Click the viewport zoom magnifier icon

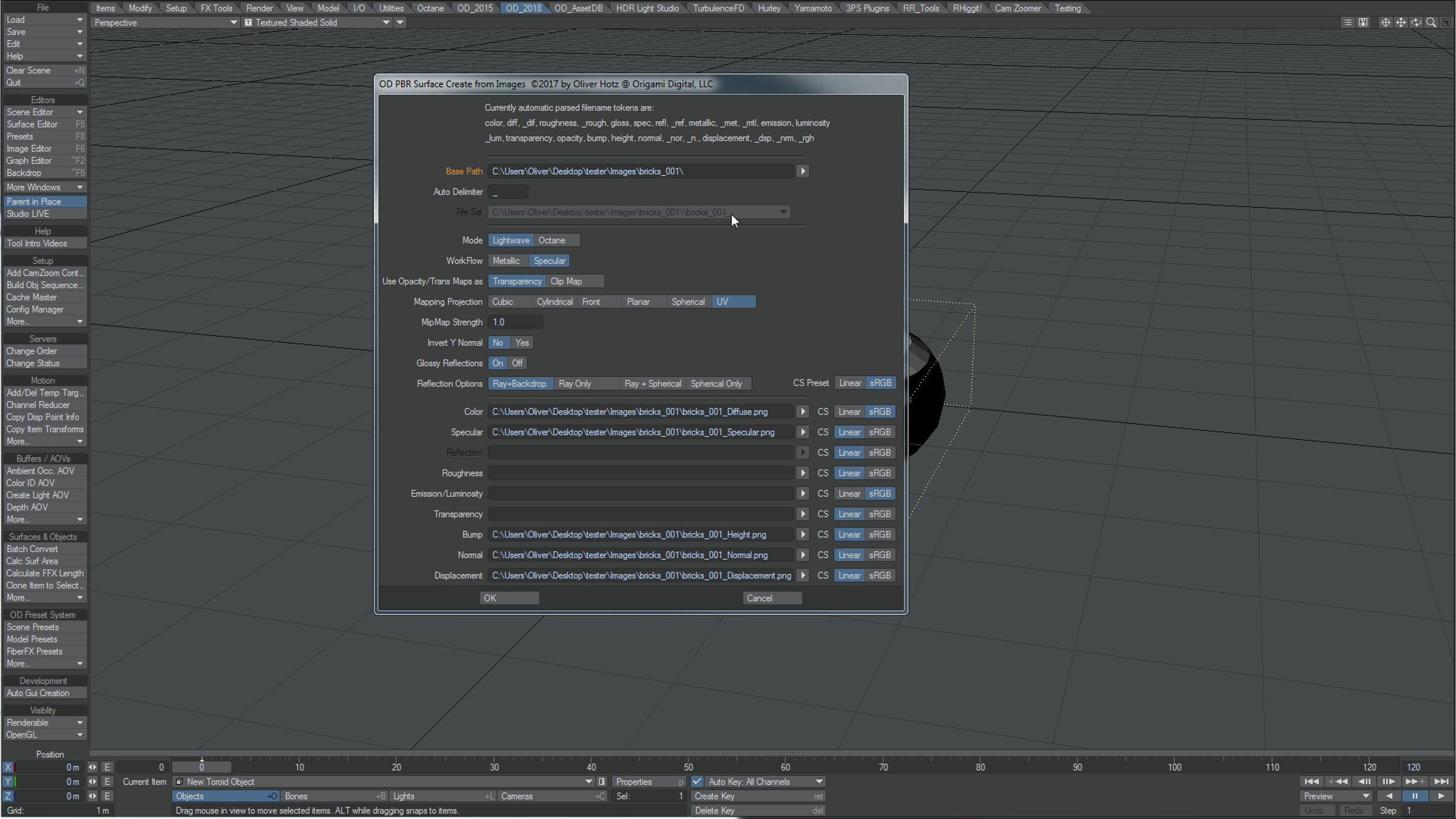(1431, 22)
